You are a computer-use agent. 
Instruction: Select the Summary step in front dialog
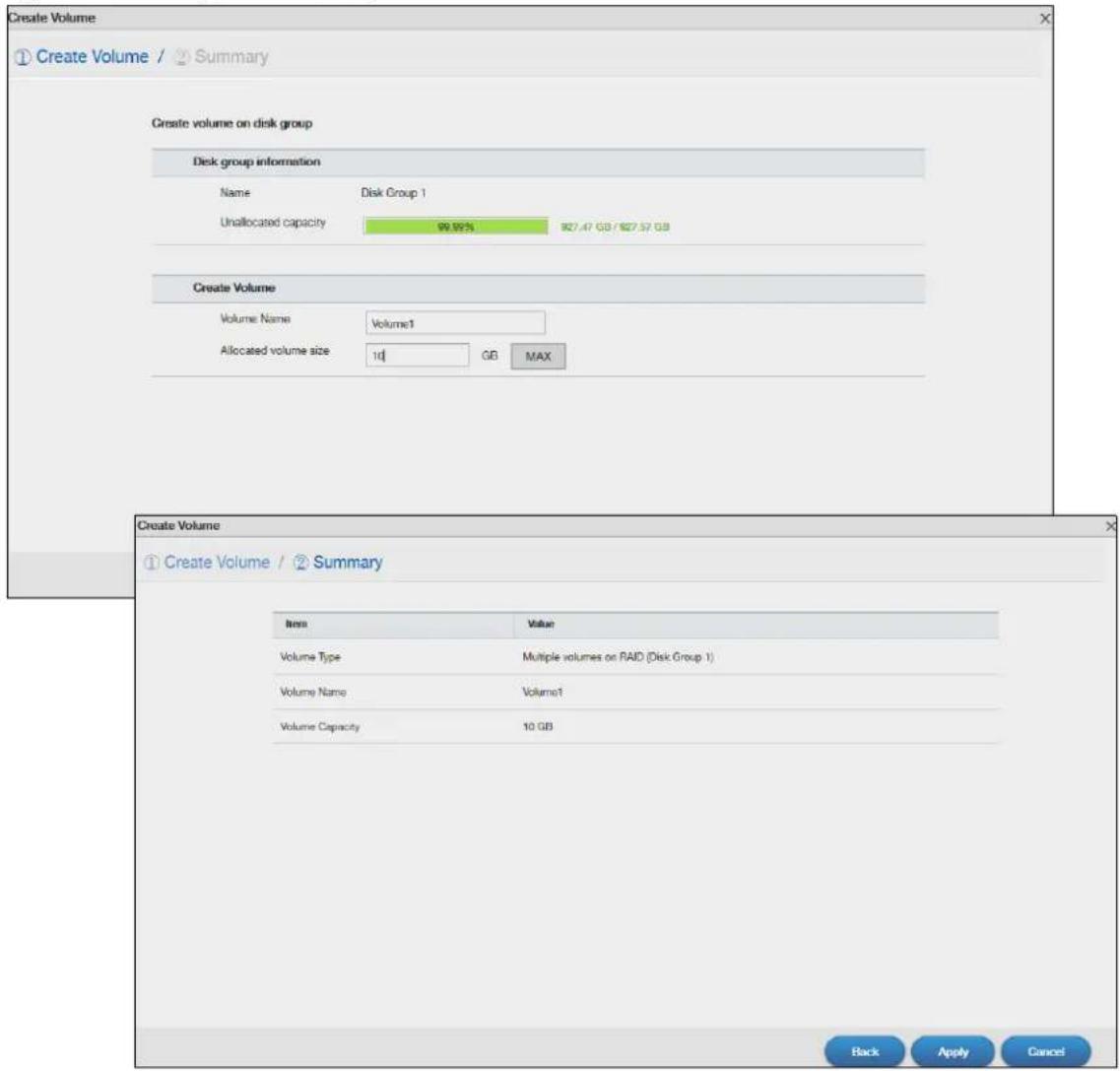pyautogui.click(x=338, y=563)
